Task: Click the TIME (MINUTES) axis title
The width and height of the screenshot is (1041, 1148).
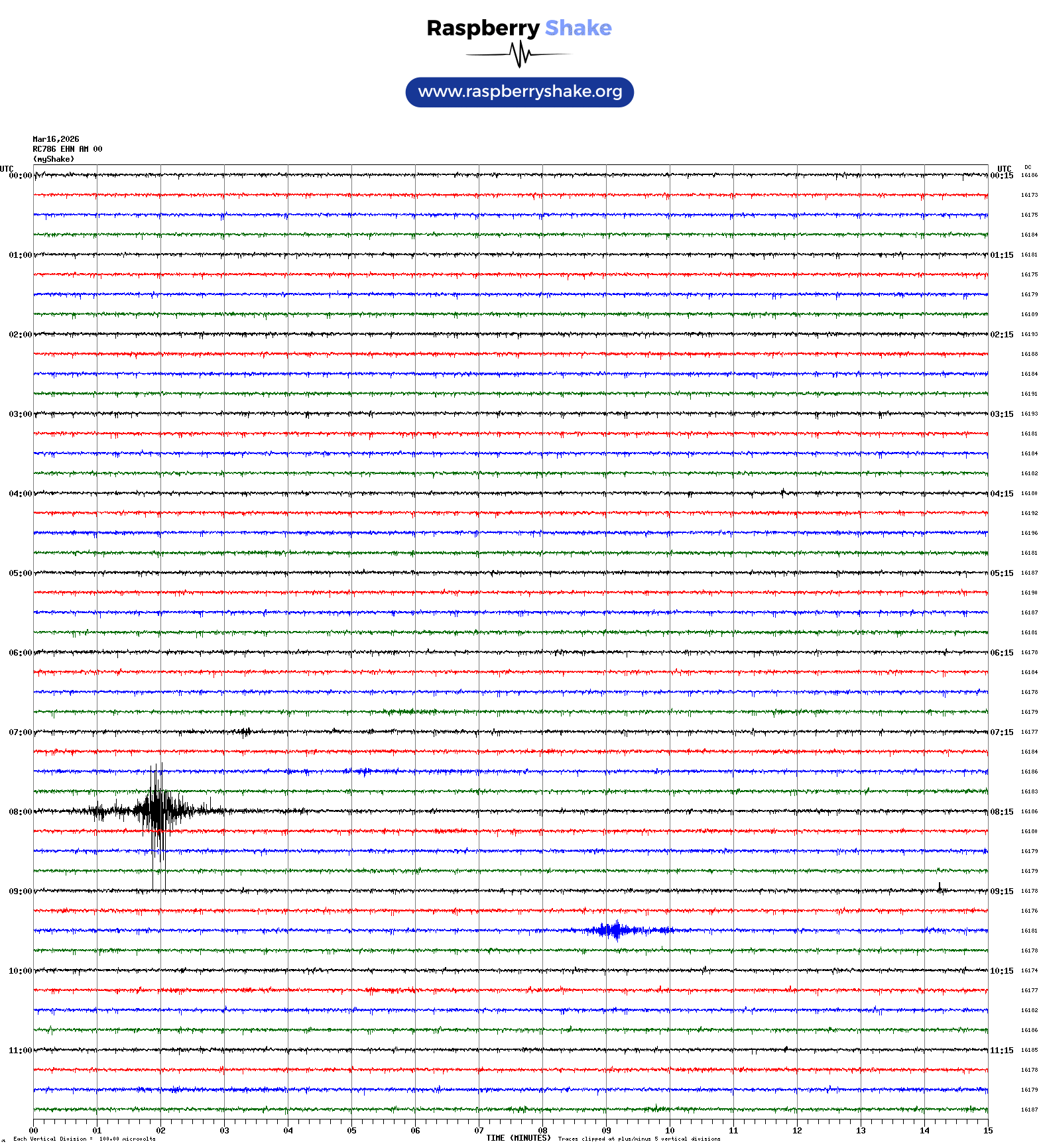Action: (x=518, y=1138)
